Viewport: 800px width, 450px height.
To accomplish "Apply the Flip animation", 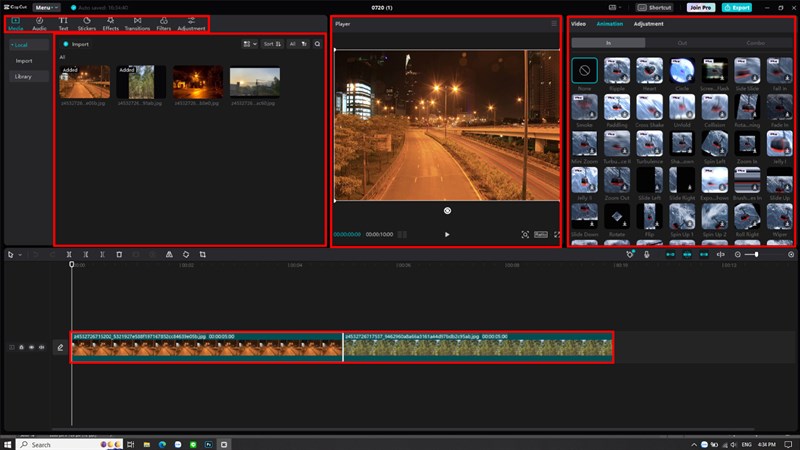I will click(649, 216).
